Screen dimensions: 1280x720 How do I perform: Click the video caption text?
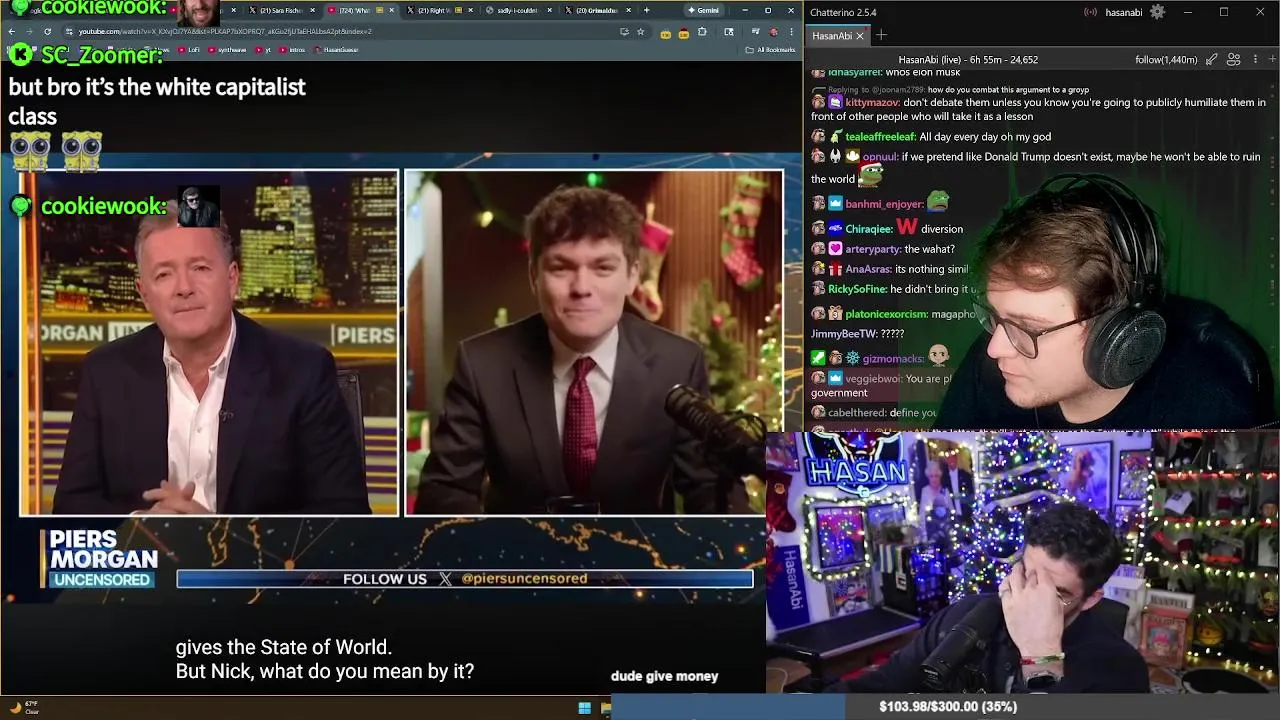click(x=325, y=660)
